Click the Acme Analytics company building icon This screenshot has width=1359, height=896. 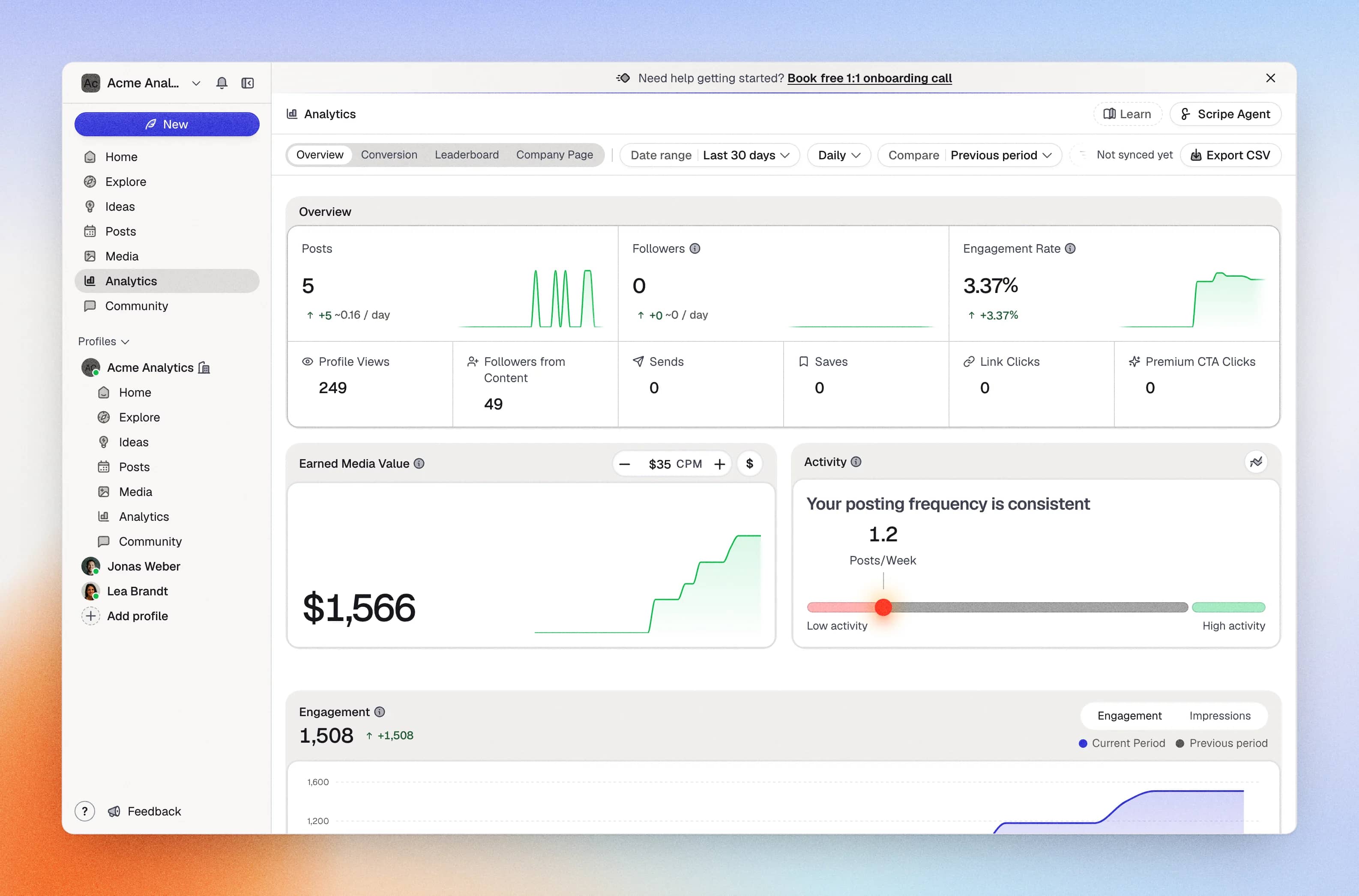(x=204, y=367)
